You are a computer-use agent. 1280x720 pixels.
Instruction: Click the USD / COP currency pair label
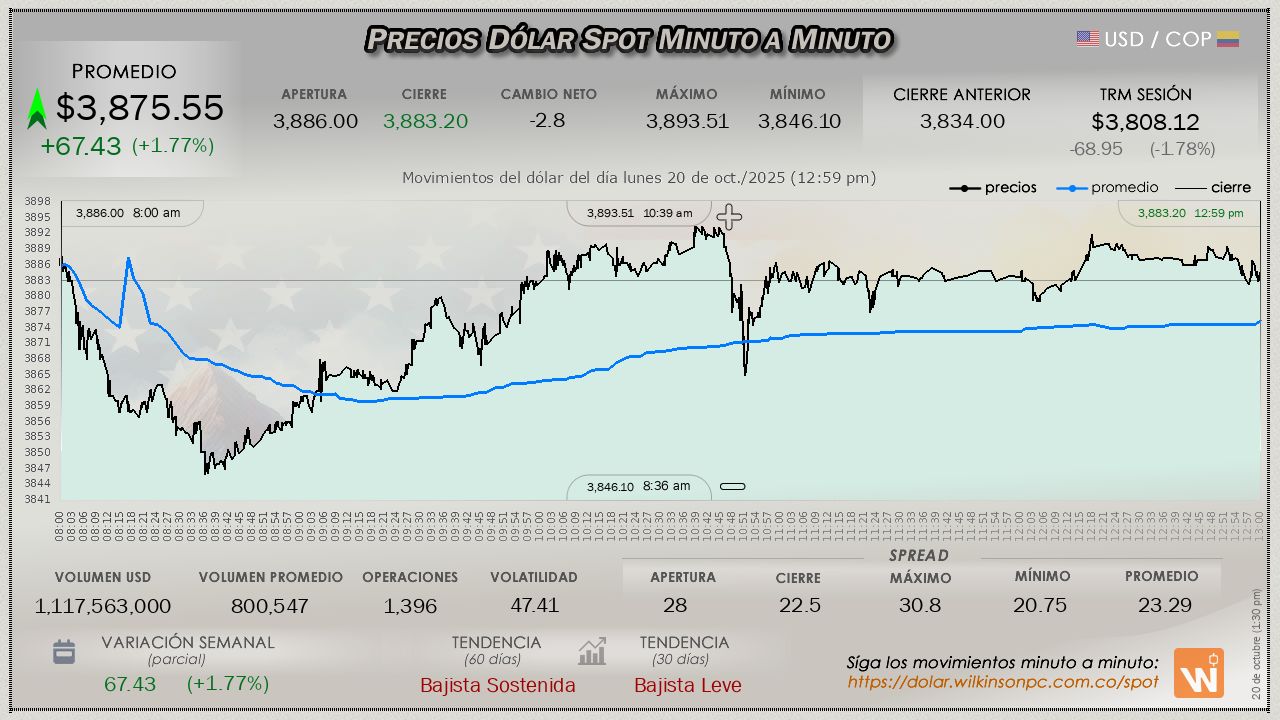click(x=1157, y=39)
